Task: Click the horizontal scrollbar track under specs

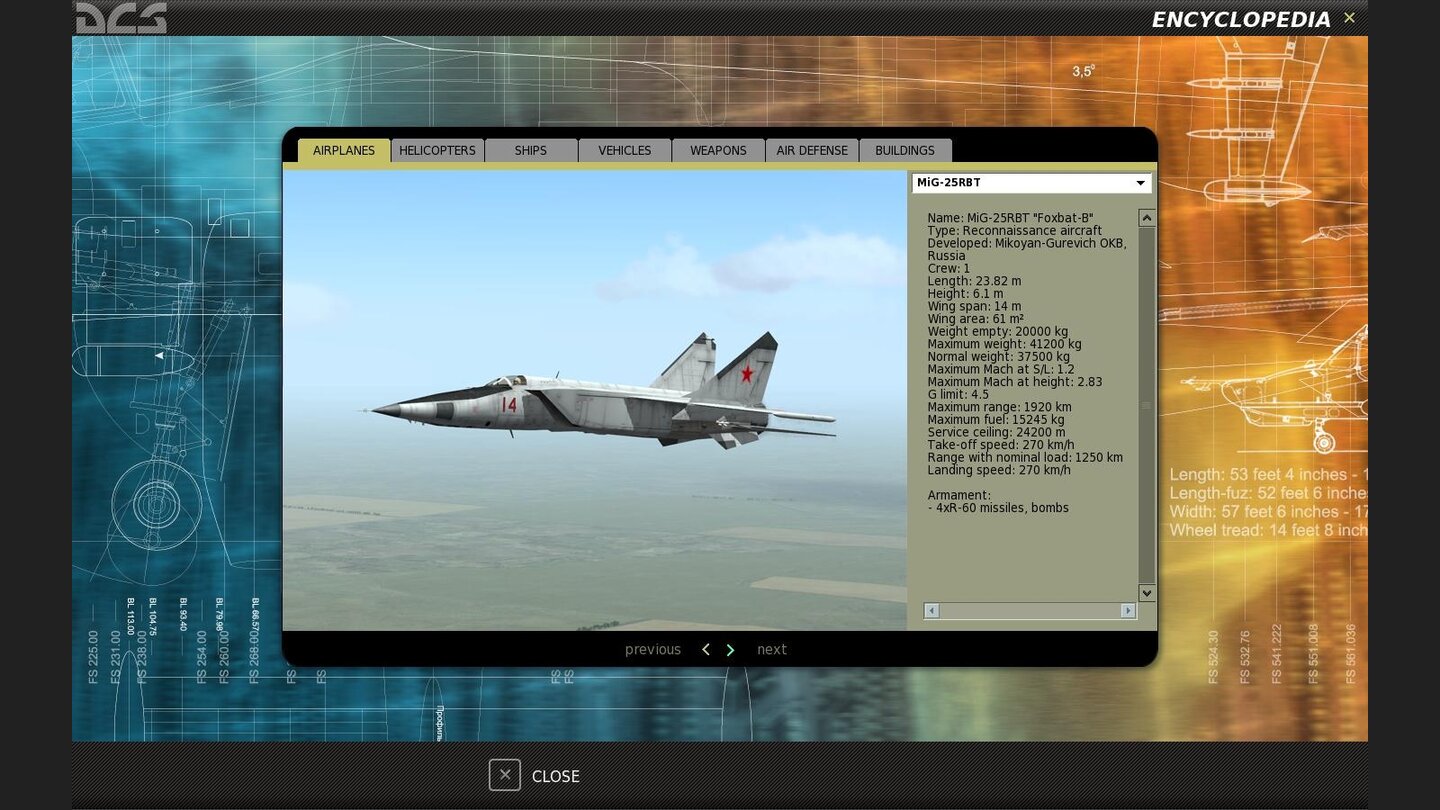Action: point(1030,611)
